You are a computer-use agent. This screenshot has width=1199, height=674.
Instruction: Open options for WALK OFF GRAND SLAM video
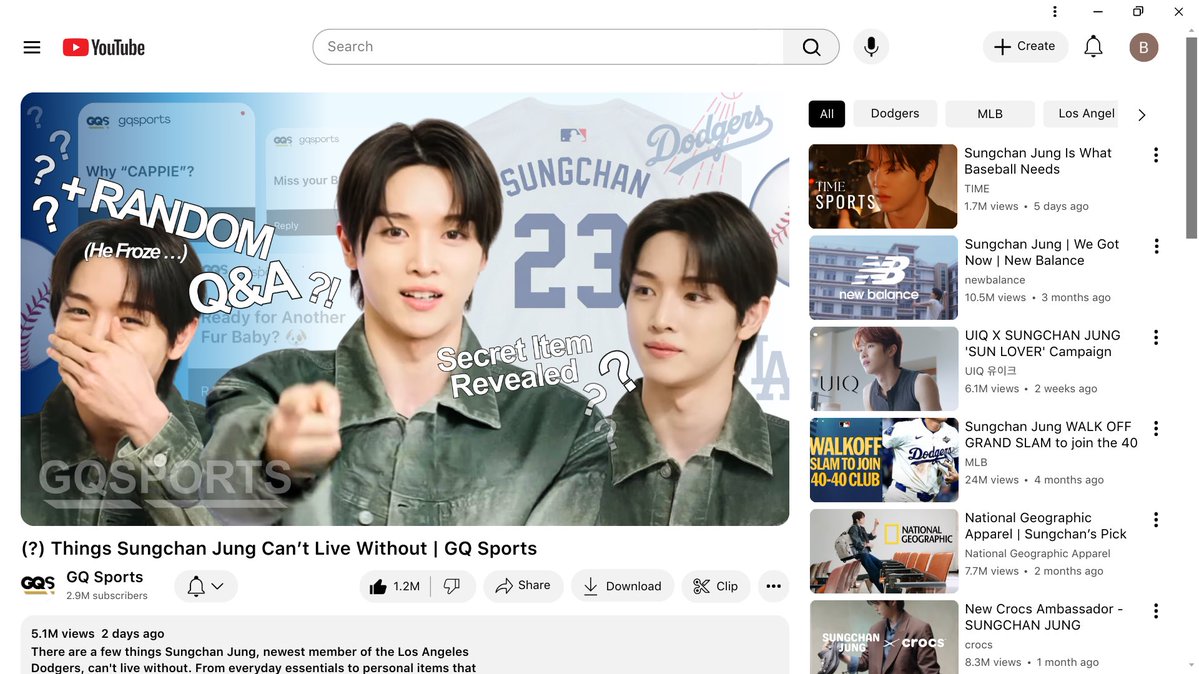click(x=1155, y=428)
